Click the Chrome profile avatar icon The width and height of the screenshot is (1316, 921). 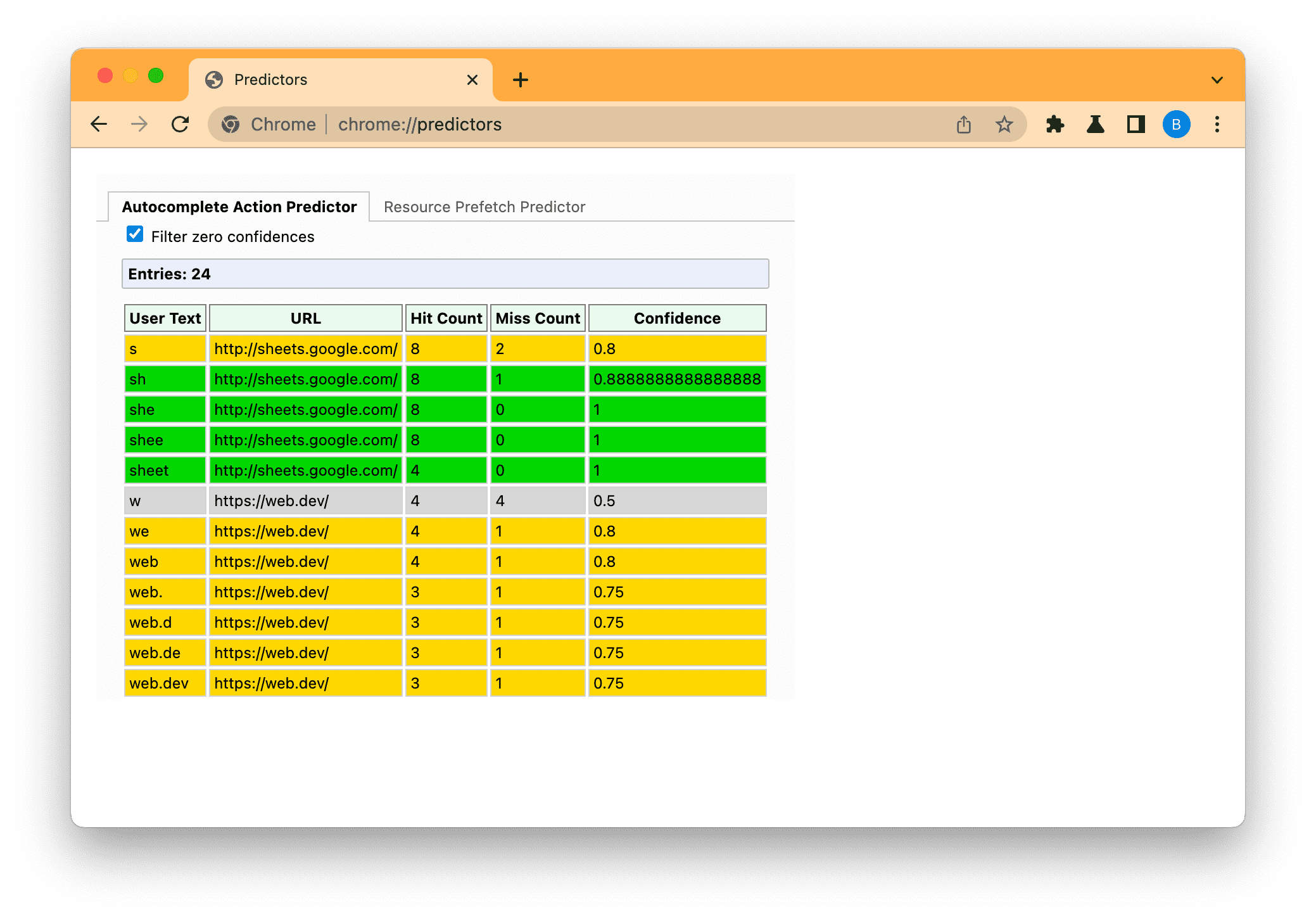[1177, 124]
